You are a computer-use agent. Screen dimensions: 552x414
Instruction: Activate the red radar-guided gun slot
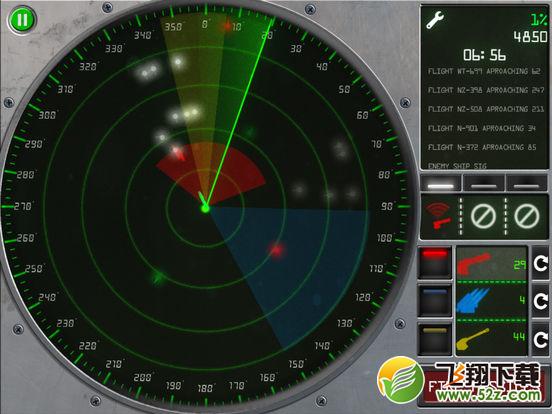(x=439, y=215)
